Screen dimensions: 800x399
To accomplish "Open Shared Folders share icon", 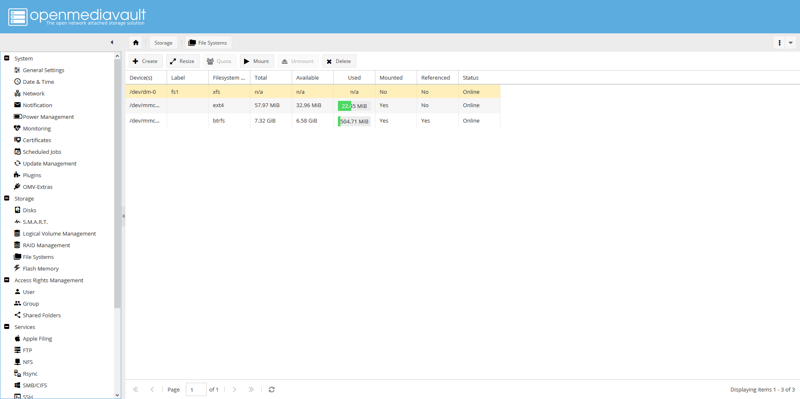I will point(17,315).
